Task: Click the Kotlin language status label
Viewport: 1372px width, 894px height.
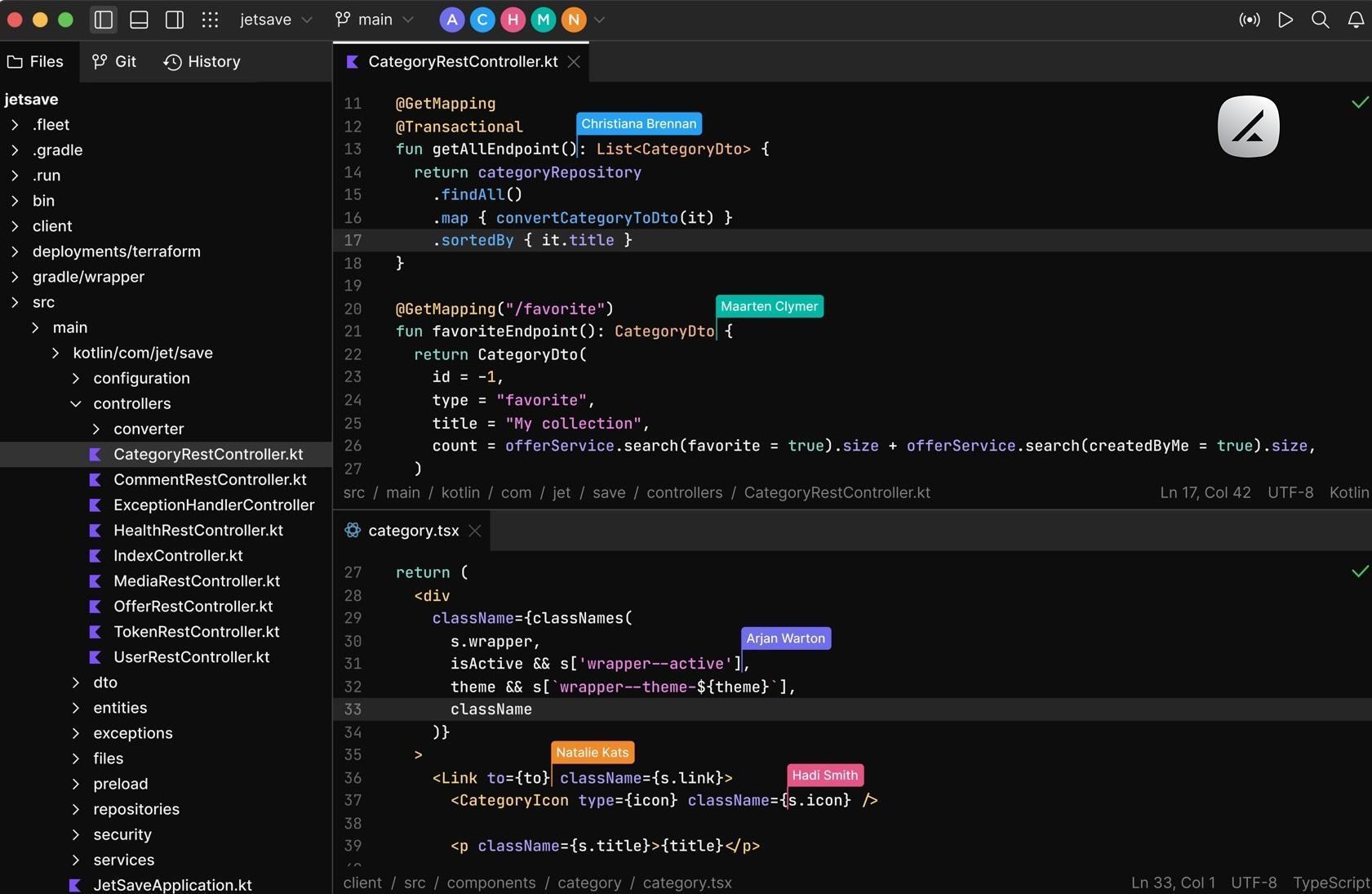Action: pyautogui.click(x=1348, y=492)
